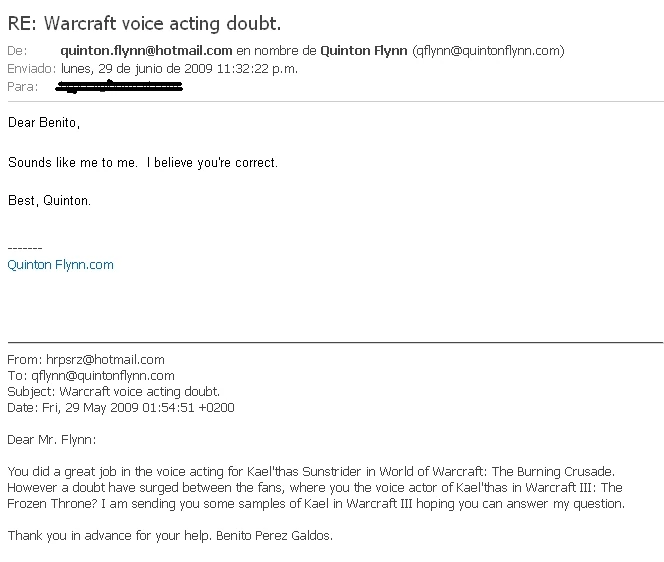Click the "Enviado:" header label
This screenshot has width=664, height=562.
pyautogui.click(x=30, y=68)
